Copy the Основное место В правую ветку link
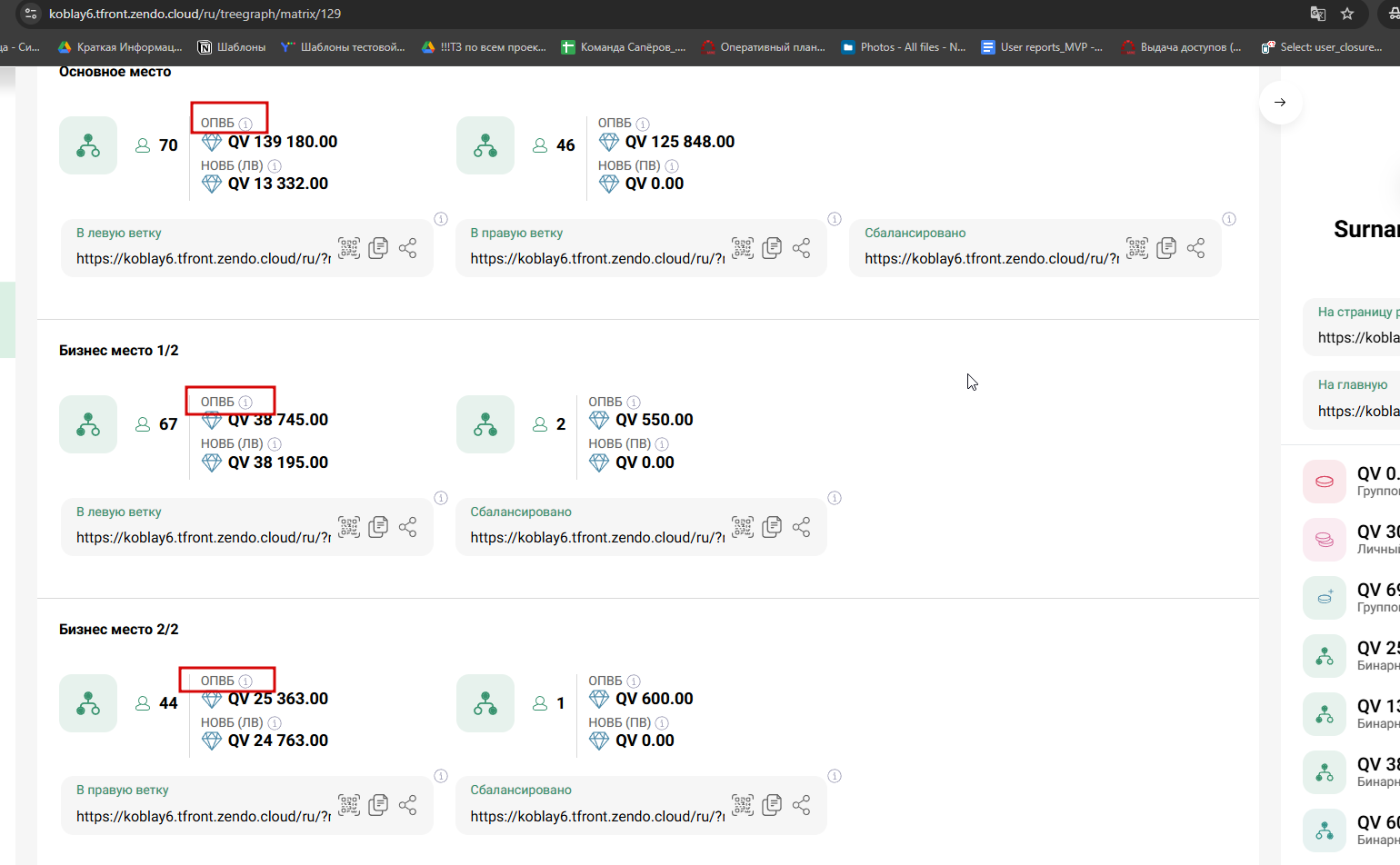The width and height of the screenshot is (1400, 865). pyautogui.click(x=772, y=247)
